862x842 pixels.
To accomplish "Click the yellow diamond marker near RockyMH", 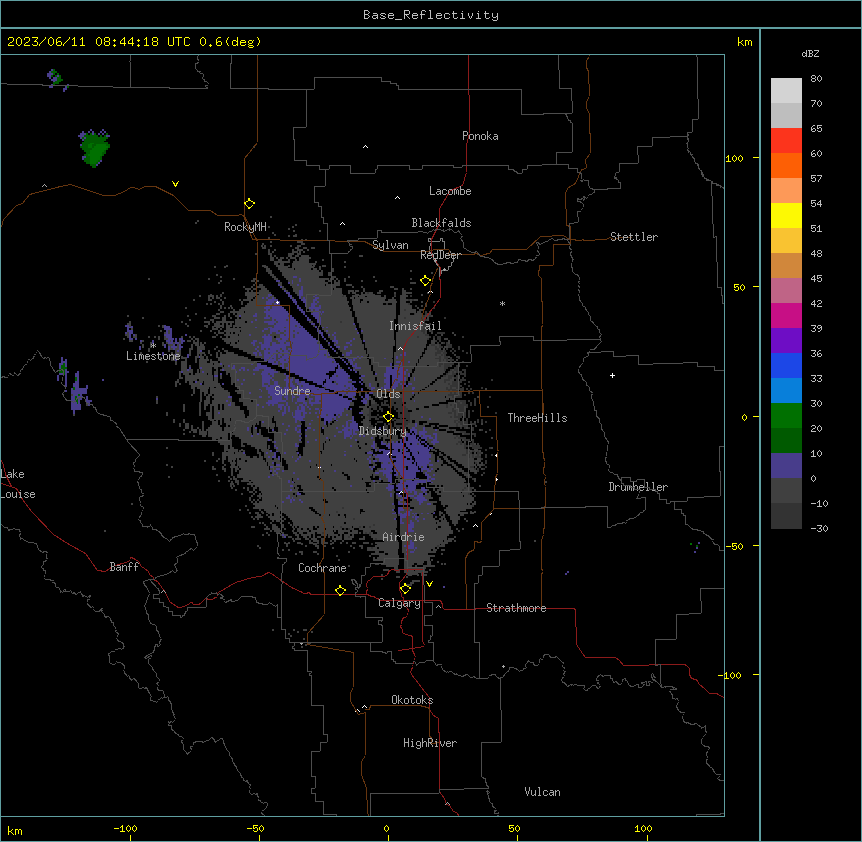I will (249, 203).
